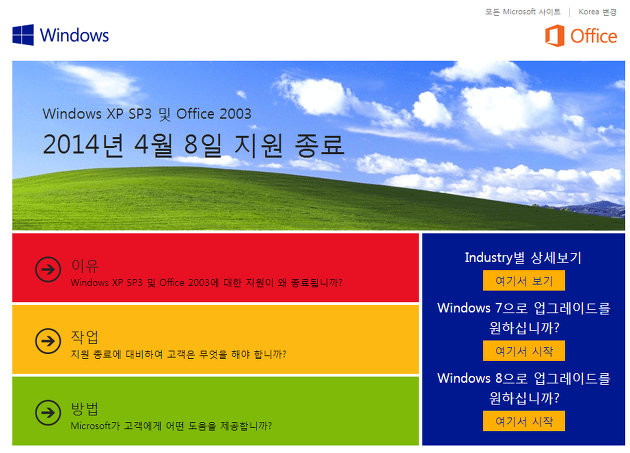The height and width of the screenshot is (453, 630).
Task: Click the '2014년 4월 8일 지원 종료' headline
Action: [194, 145]
